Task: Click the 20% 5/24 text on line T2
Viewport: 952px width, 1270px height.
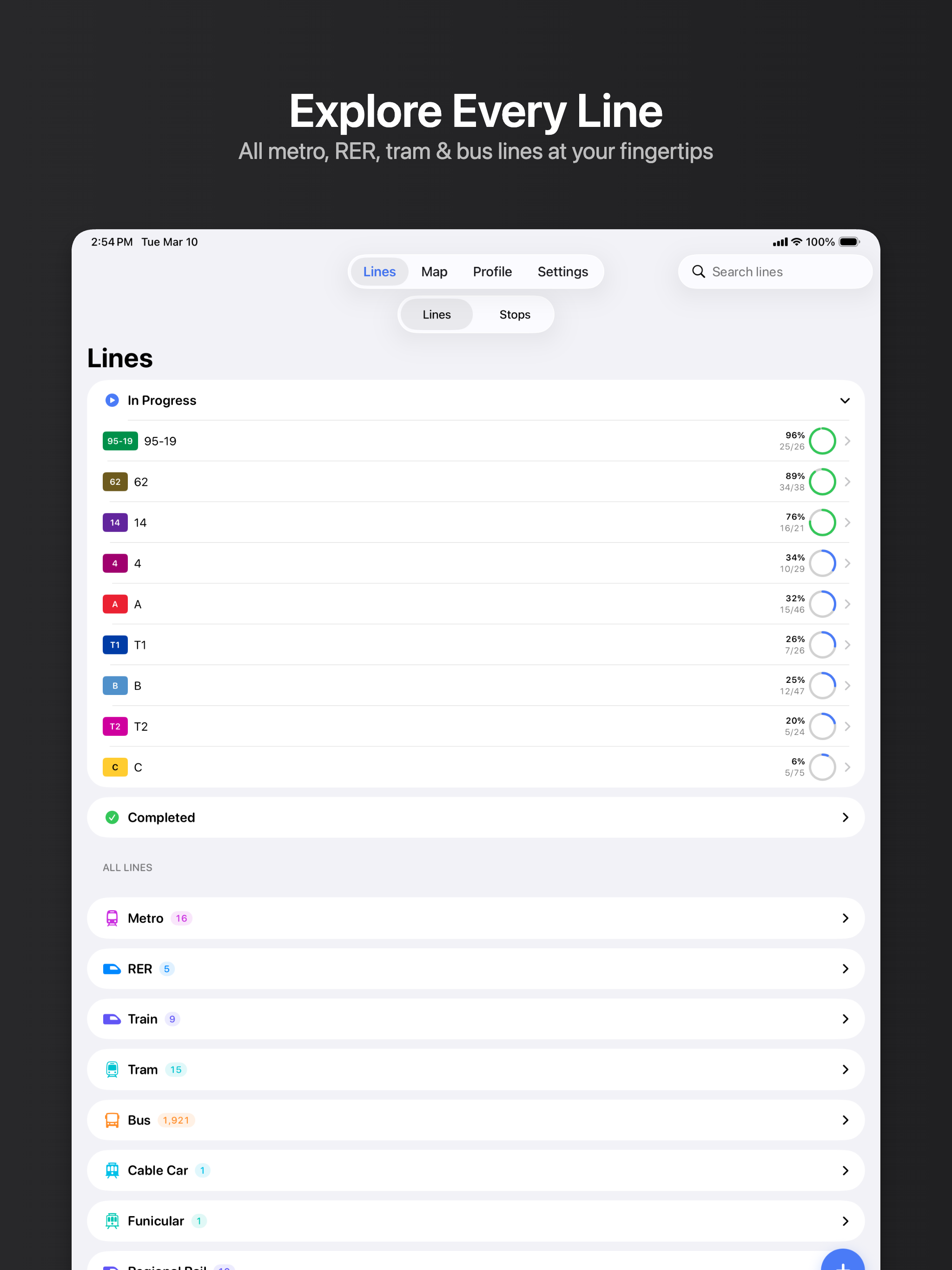Action: click(794, 726)
